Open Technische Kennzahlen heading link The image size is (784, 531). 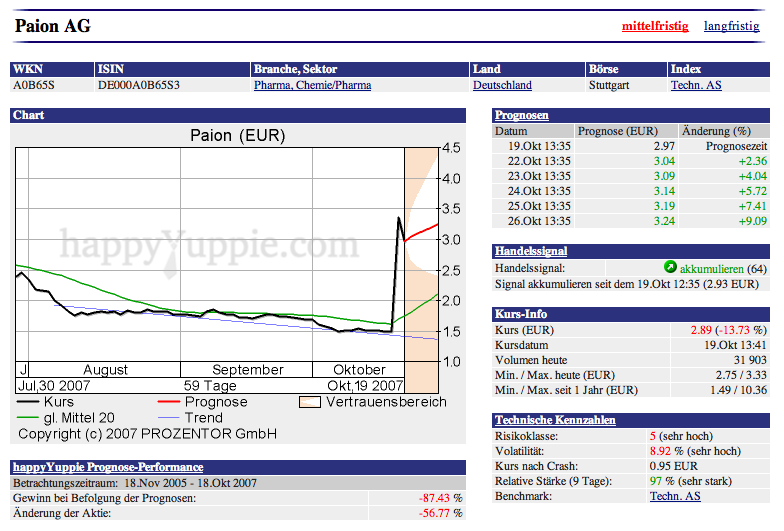point(555,420)
